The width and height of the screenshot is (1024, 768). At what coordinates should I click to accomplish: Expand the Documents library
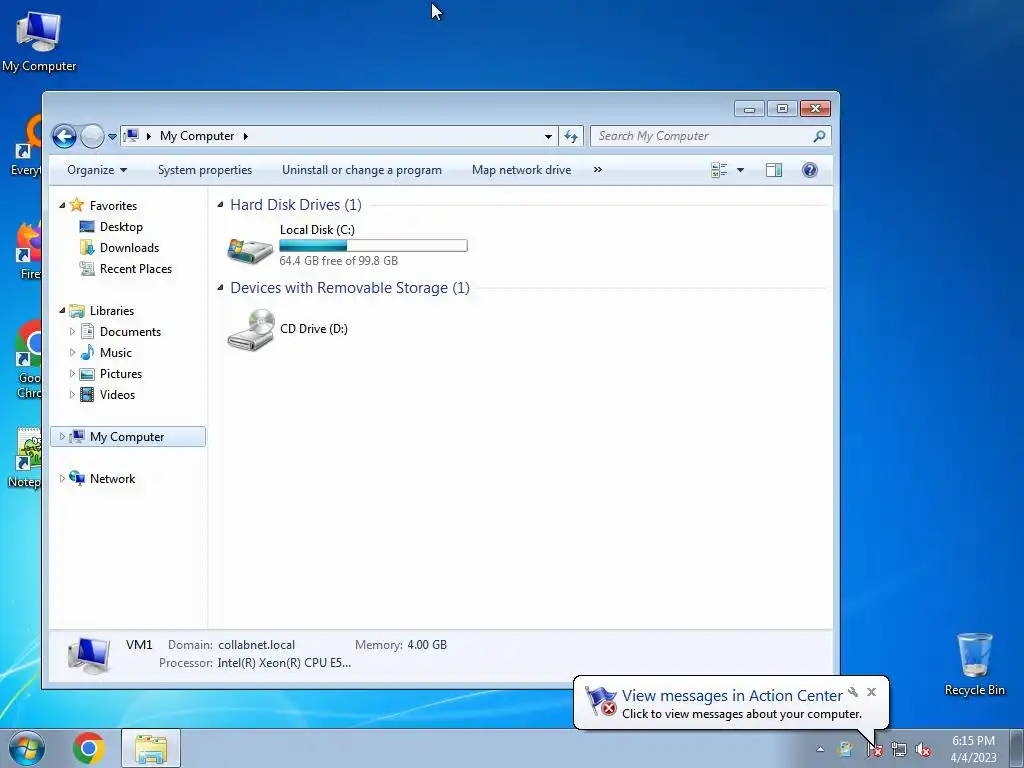click(x=72, y=332)
